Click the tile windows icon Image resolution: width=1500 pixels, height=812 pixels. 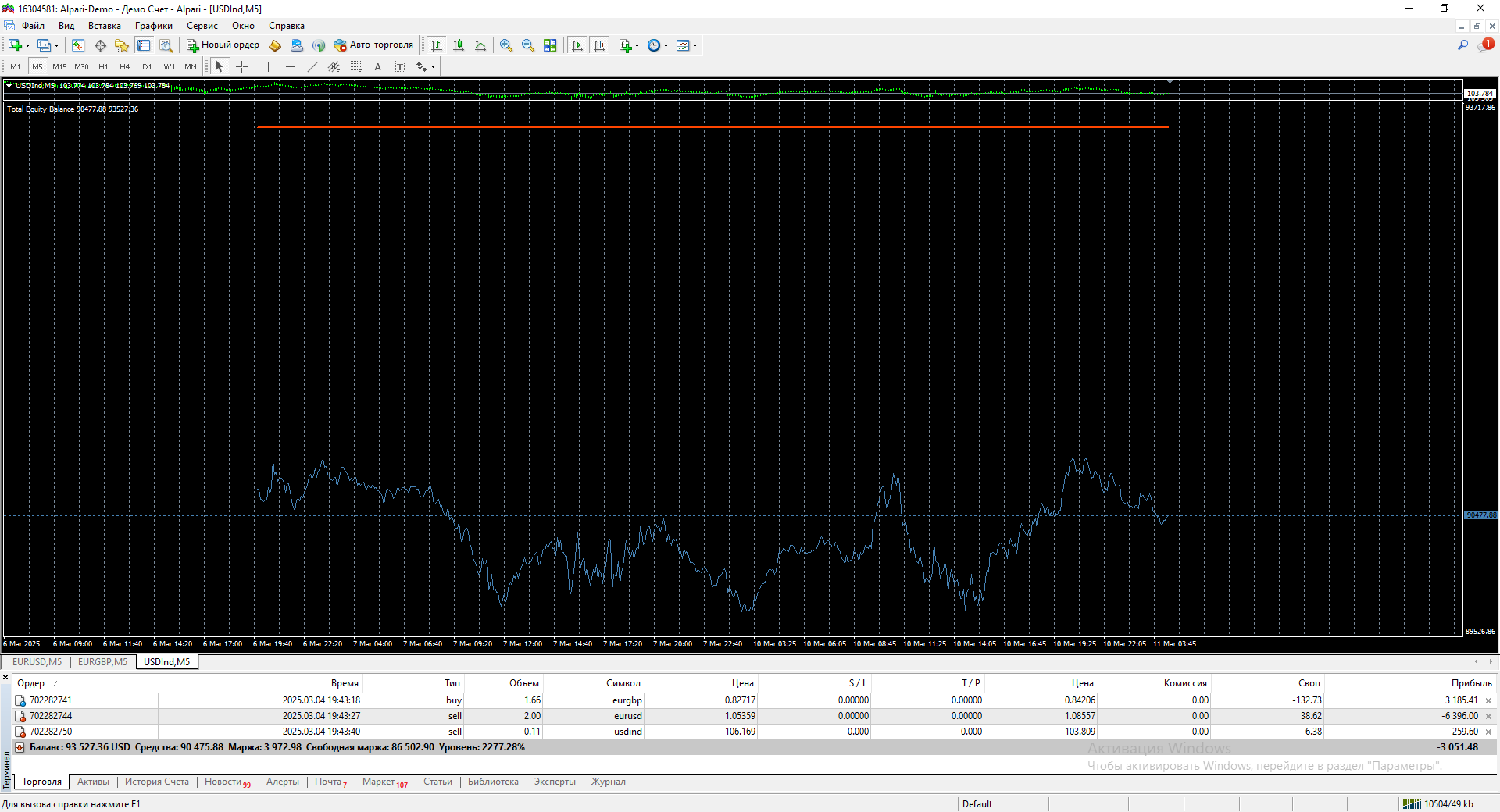(550, 45)
